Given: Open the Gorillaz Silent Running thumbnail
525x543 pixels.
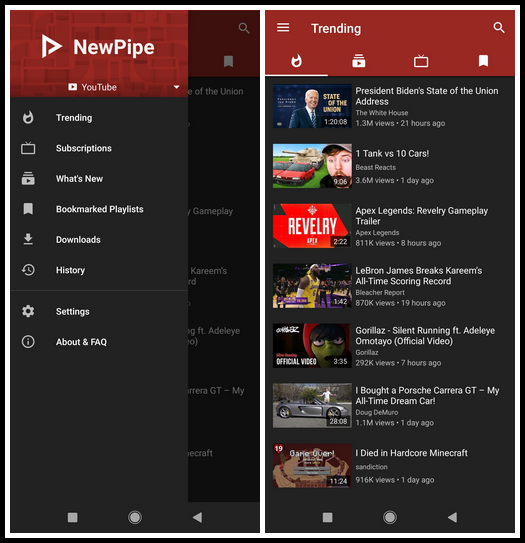Looking at the screenshot, I should [312, 346].
